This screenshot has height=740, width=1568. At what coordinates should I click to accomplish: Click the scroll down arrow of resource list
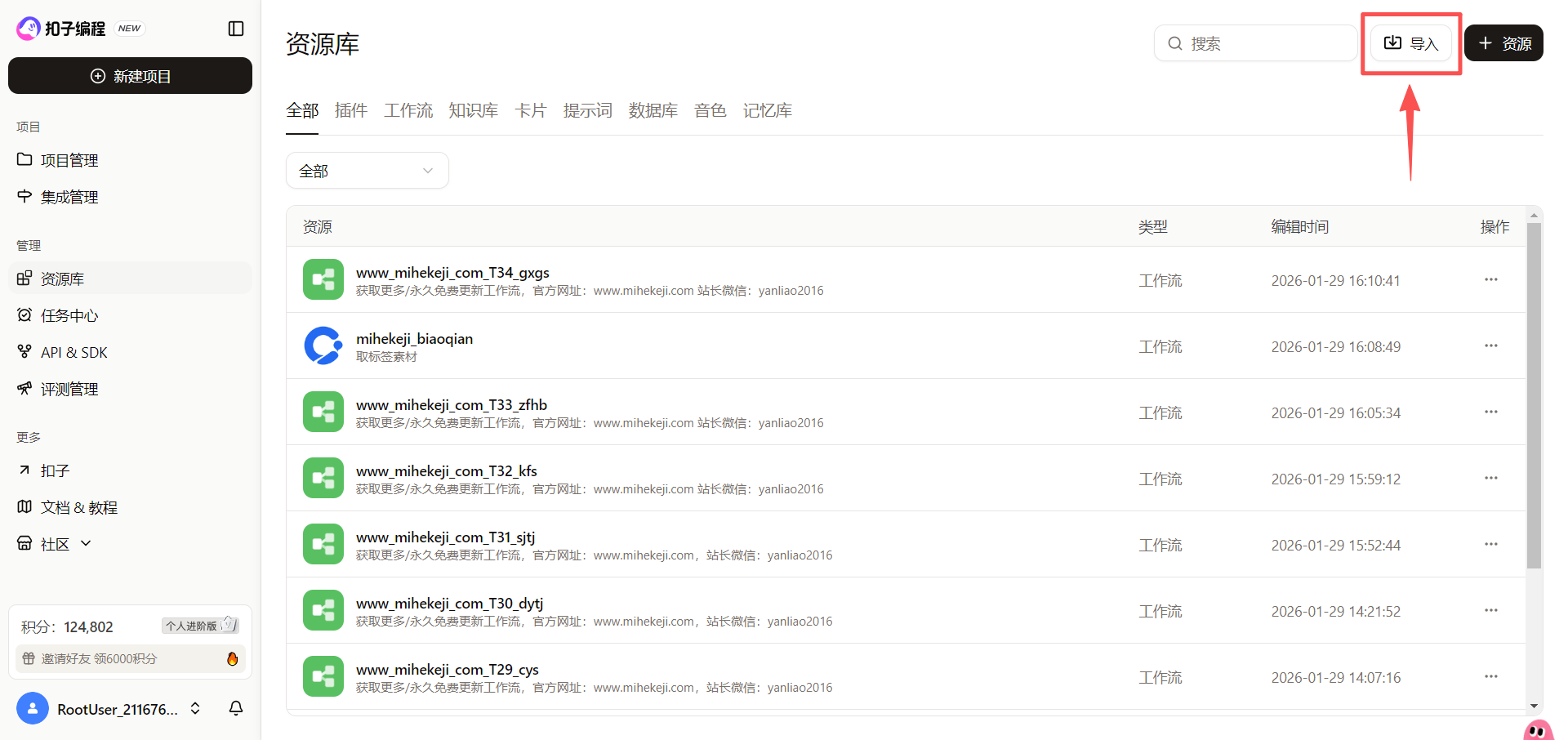click(1534, 706)
